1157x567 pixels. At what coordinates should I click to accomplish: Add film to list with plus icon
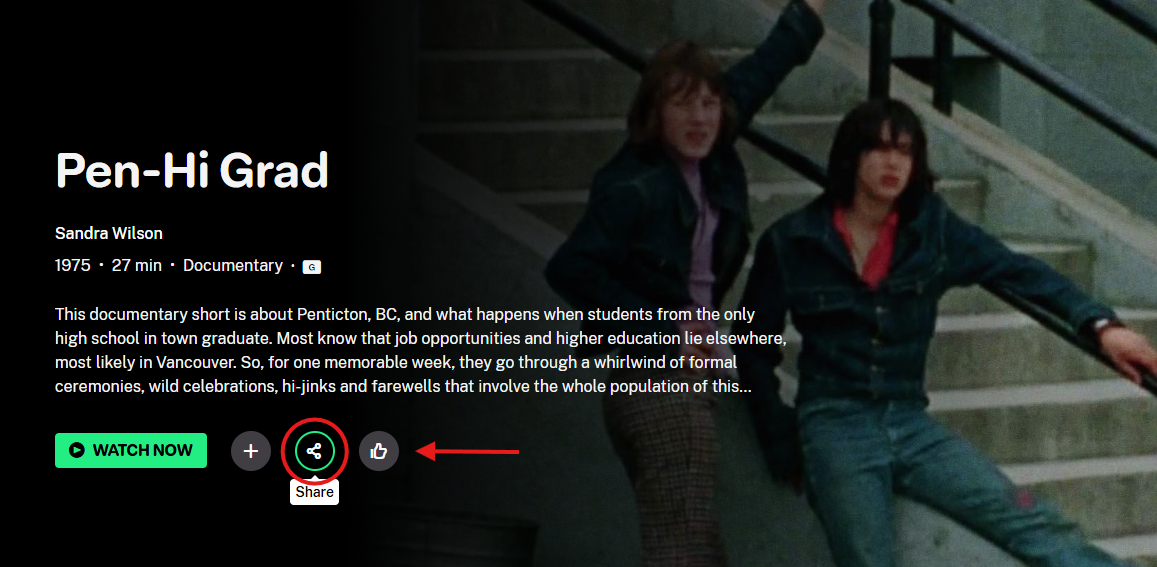point(251,451)
